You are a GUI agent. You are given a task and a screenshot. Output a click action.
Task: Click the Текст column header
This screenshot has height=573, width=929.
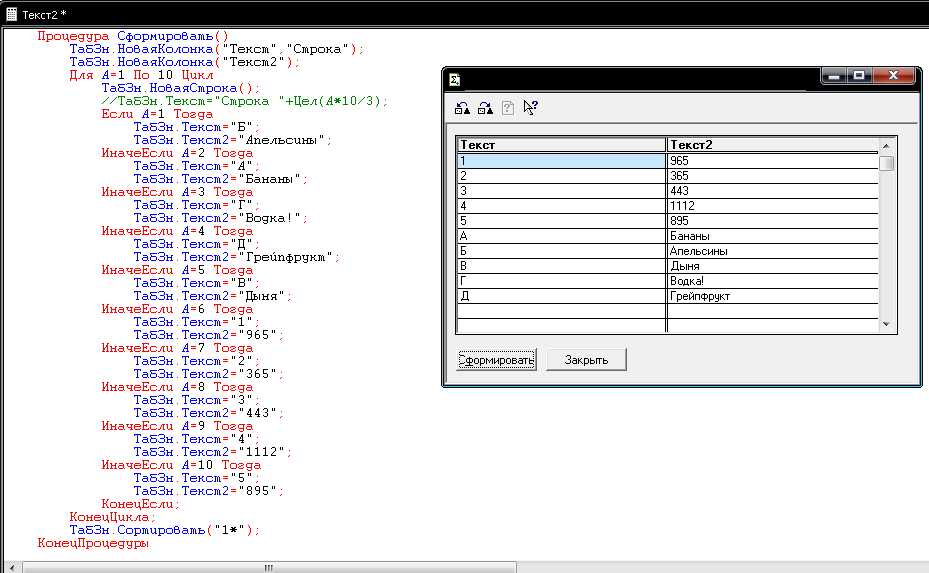pos(562,145)
